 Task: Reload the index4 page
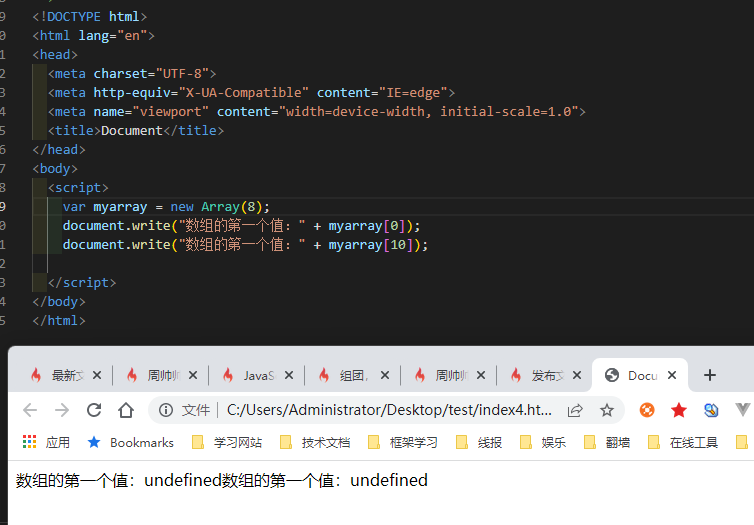[94, 410]
